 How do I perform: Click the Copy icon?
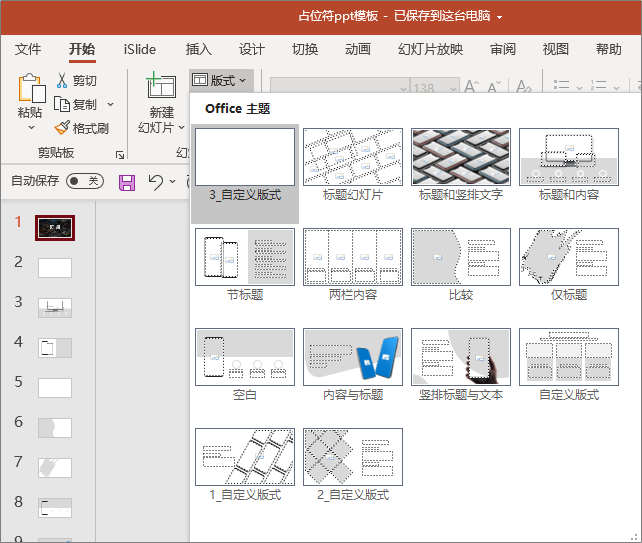[62, 104]
